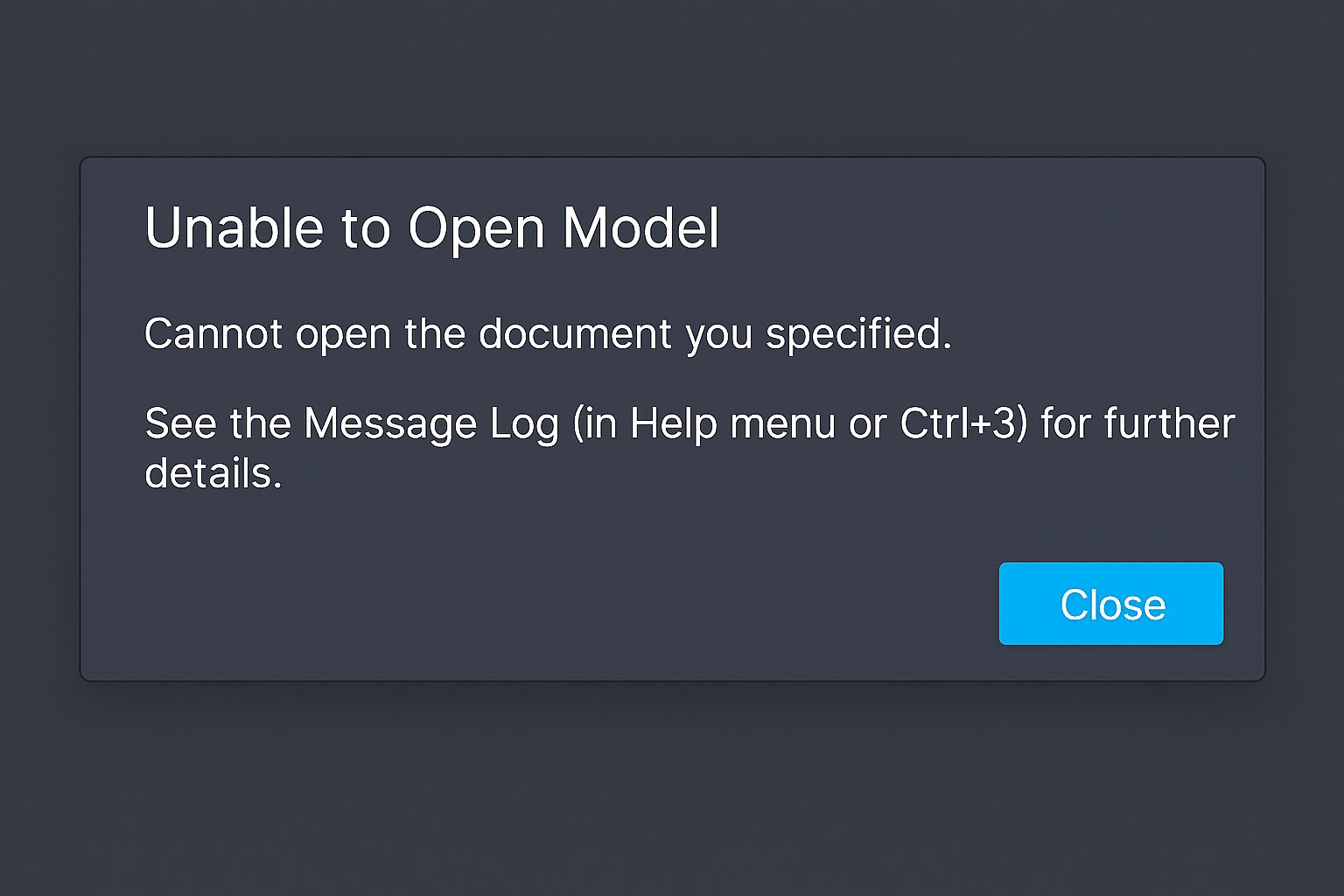Click the dimmed backdrop above the dialog
Screen dimensions: 1344x896
[x=672, y=79]
